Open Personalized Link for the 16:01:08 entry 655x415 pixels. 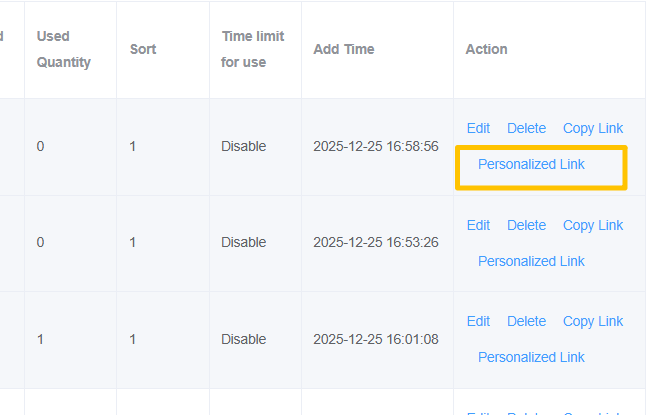coord(531,357)
